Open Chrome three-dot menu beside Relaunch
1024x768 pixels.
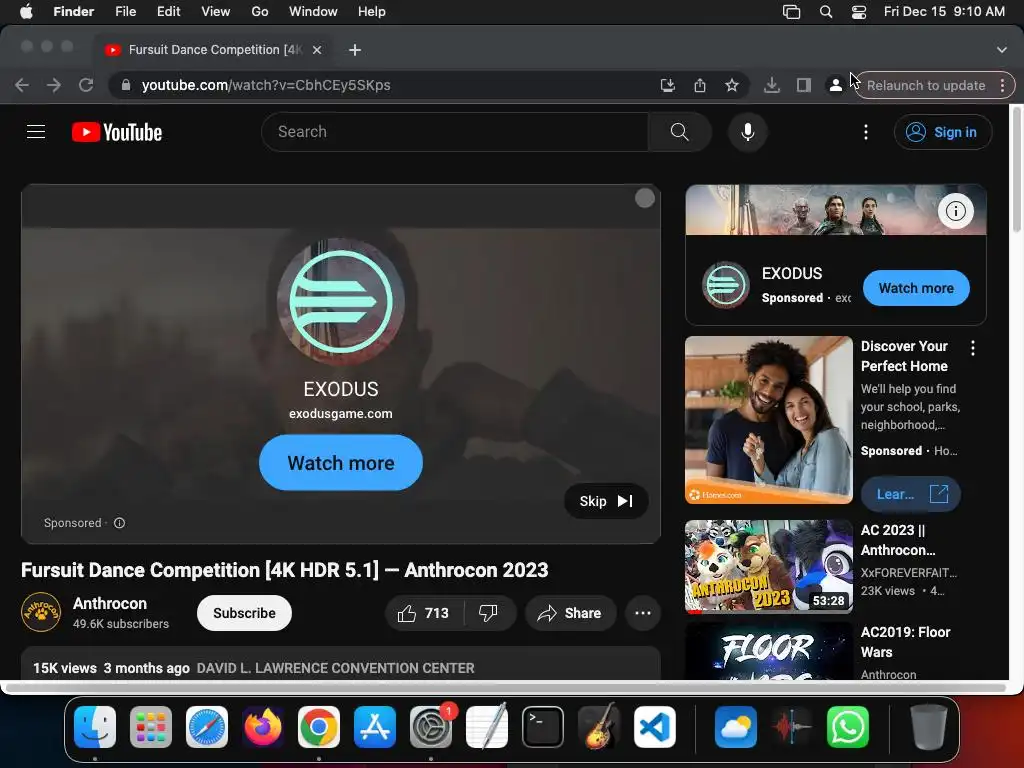click(1002, 86)
